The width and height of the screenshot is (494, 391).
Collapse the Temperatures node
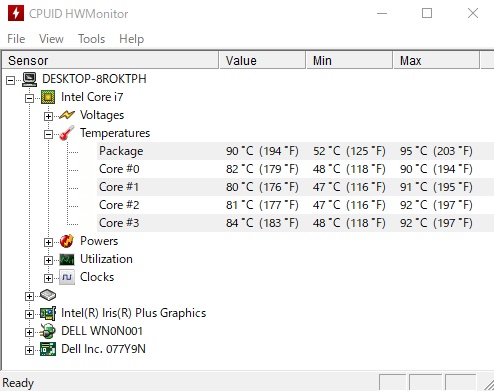(x=48, y=134)
